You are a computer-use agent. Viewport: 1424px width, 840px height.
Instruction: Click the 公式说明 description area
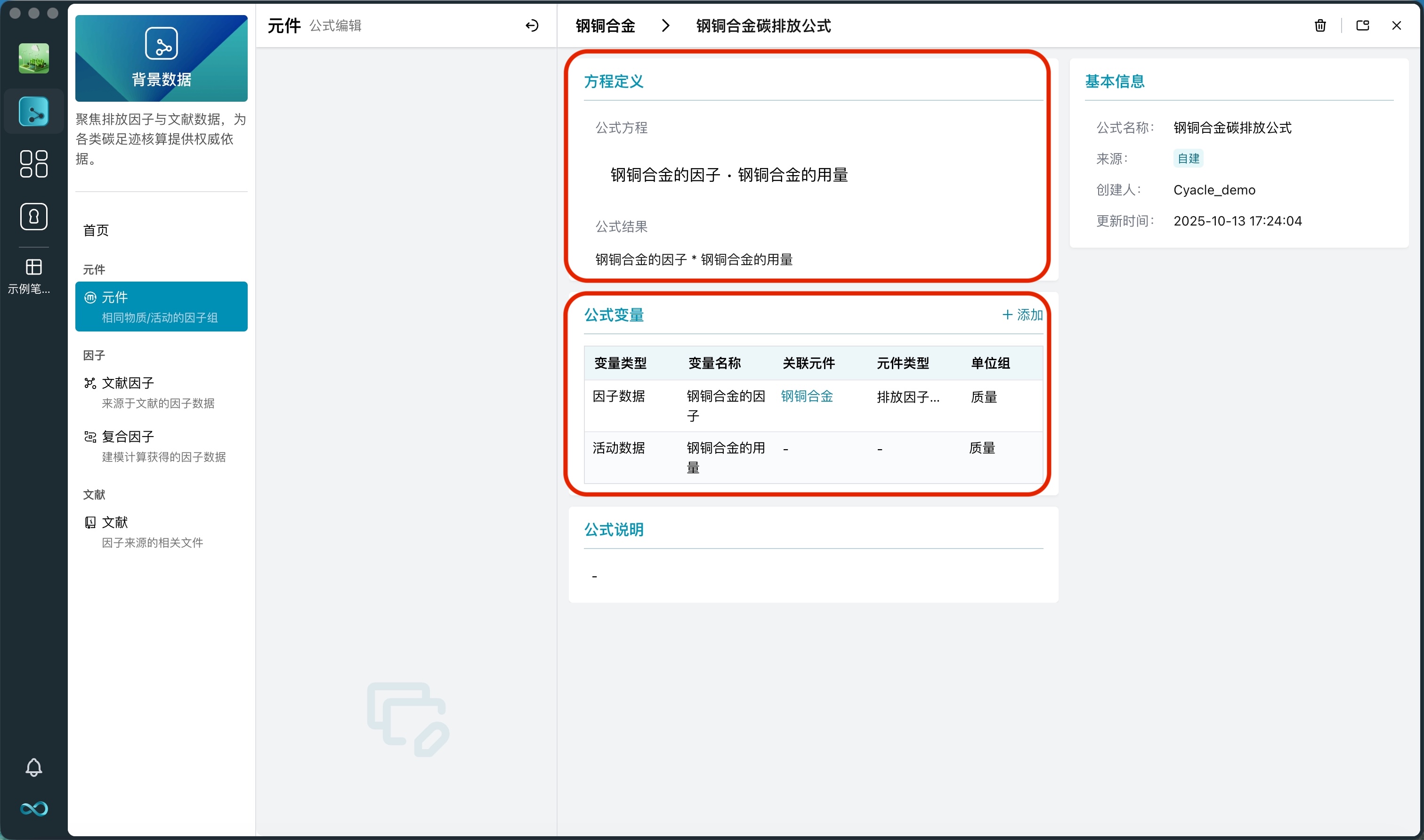click(x=812, y=575)
